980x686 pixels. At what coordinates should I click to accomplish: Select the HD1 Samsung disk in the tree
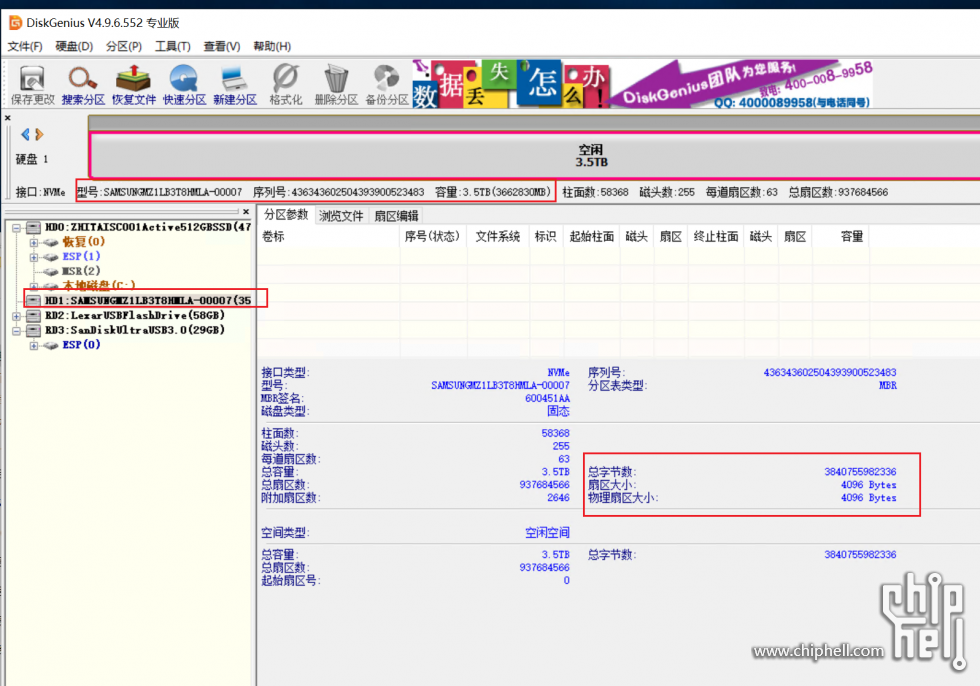(148, 301)
